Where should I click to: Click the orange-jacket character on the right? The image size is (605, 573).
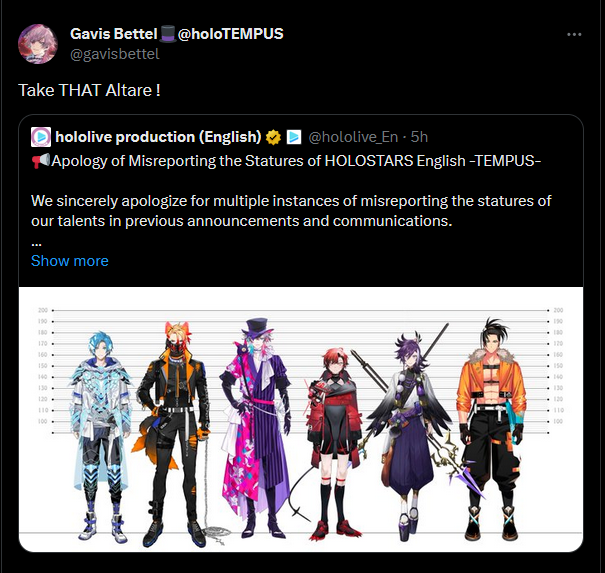(x=491, y=428)
